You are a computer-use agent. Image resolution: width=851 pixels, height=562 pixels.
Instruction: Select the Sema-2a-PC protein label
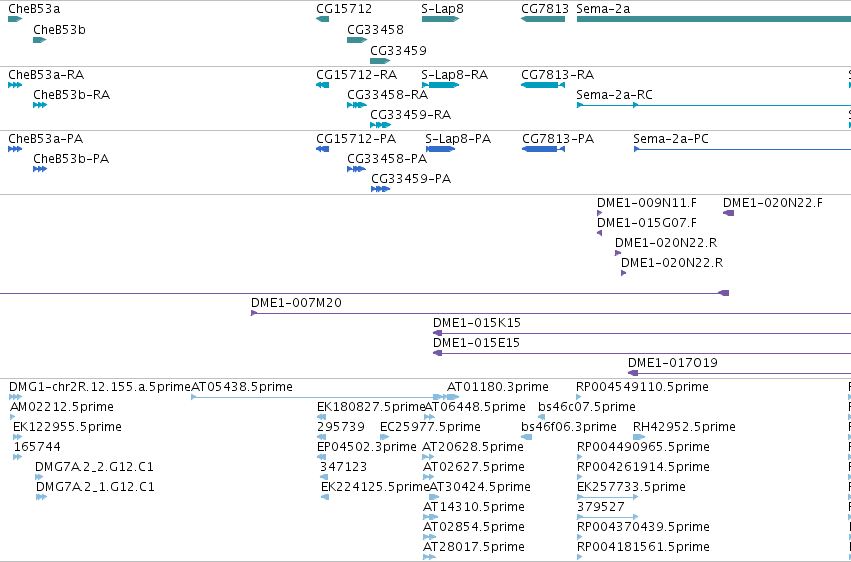pyautogui.click(x=671, y=139)
